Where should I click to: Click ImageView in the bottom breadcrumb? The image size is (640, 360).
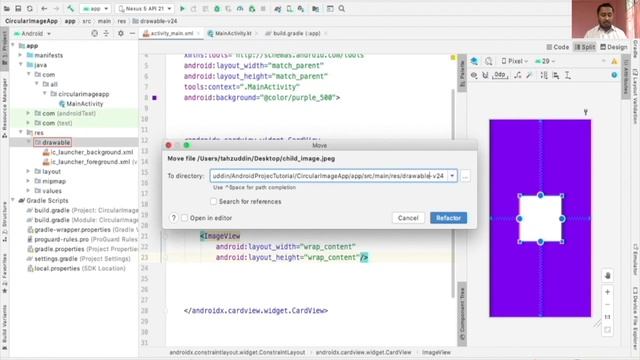click(436, 352)
